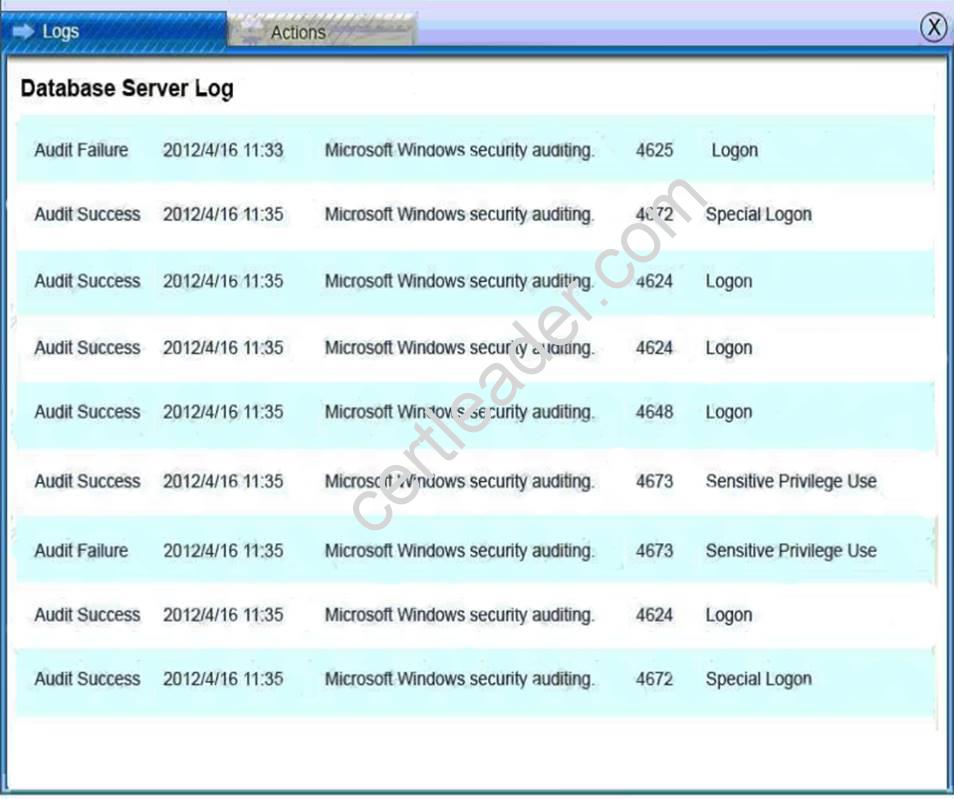Select the 11:35 Logon entry before Special Logon
The height and width of the screenshot is (799, 954).
point(400,615)
